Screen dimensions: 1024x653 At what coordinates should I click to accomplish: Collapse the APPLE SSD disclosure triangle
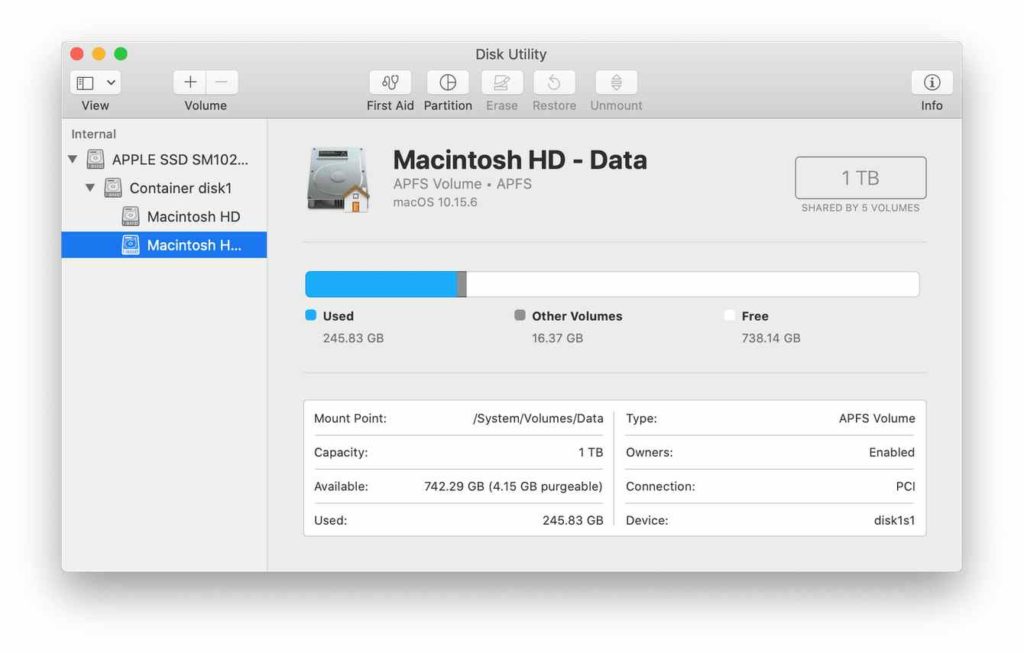(73, 159)
